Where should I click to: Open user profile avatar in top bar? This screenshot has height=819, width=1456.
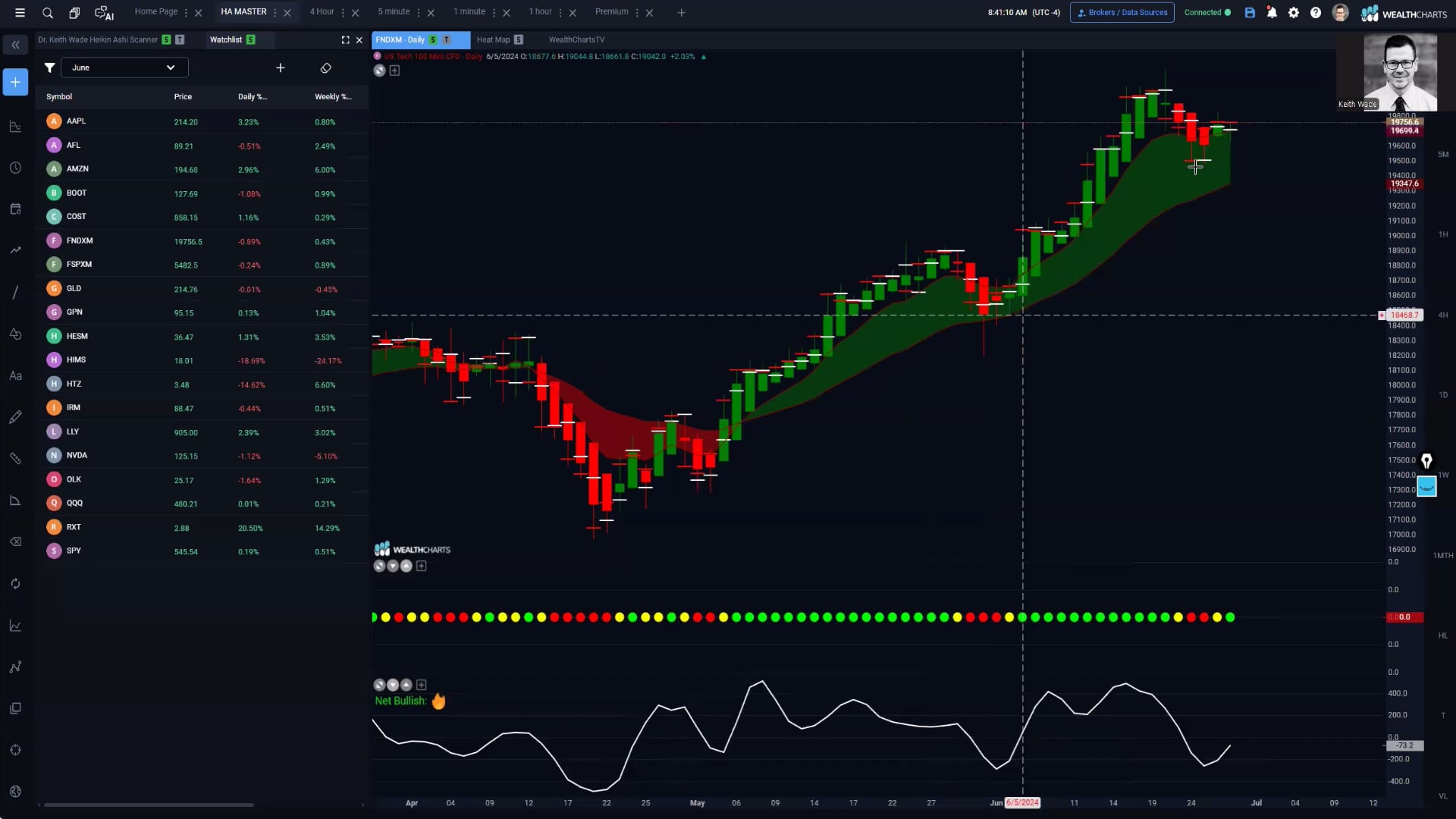point(1340,13)
